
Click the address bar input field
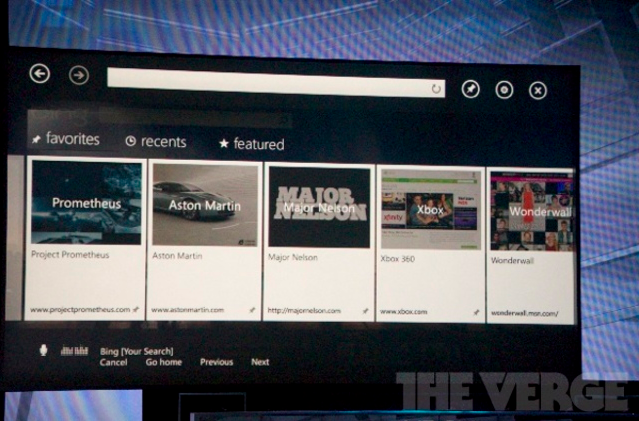(276, 83)
